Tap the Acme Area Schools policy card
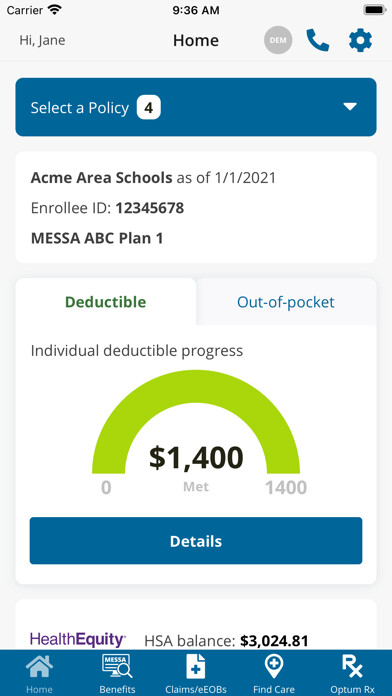 pyautogui.click(x=196, y=207)
